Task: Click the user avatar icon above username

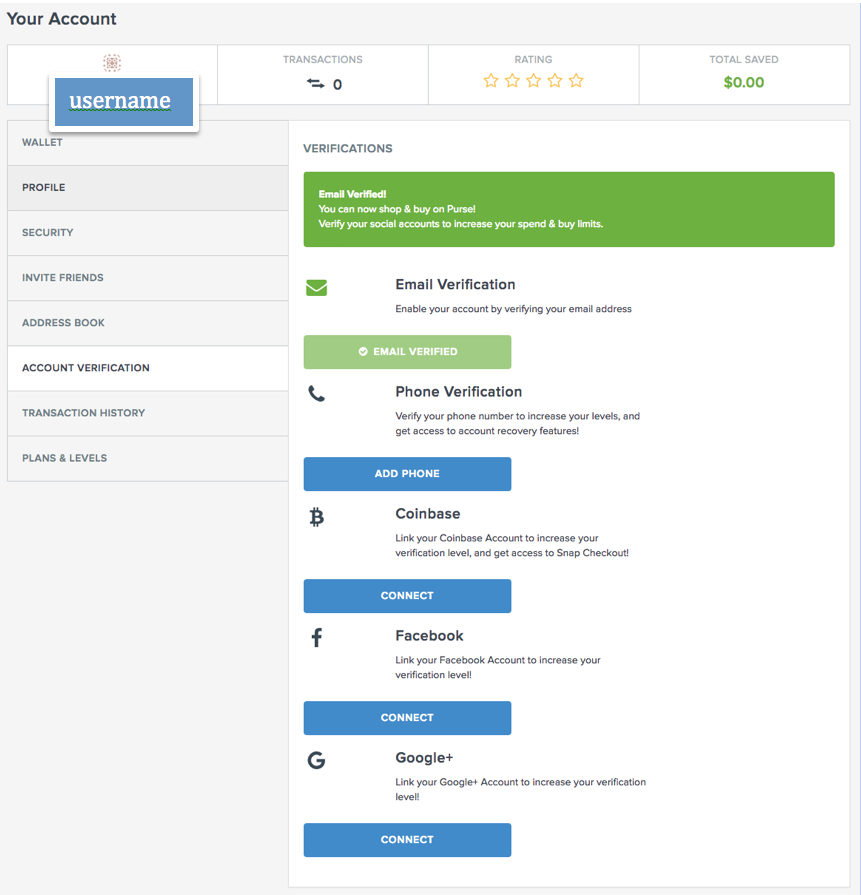Action: coord(112,63)
